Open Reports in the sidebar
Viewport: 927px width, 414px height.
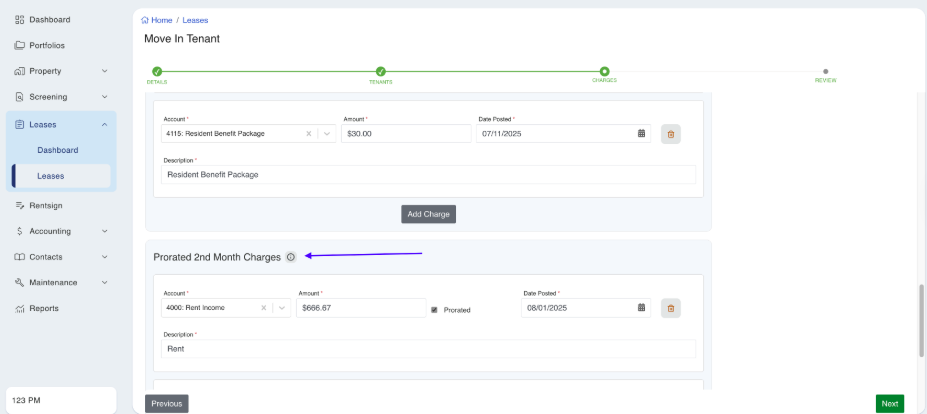(42, 308)
